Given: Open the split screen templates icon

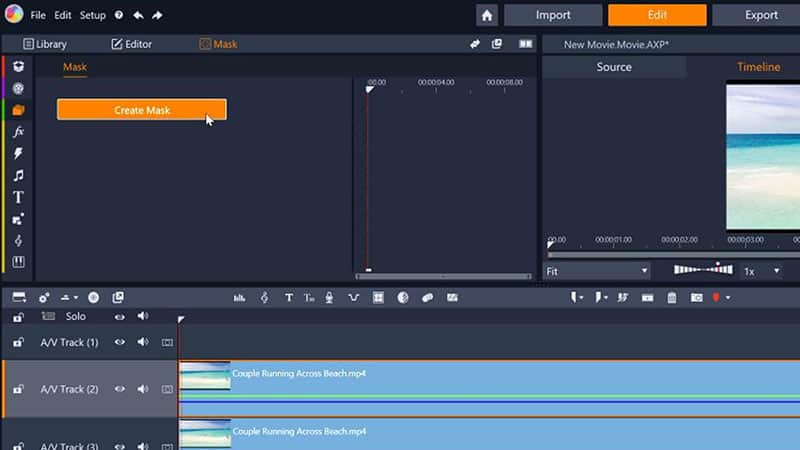Looking at the screenshot, I should [18, 262].
